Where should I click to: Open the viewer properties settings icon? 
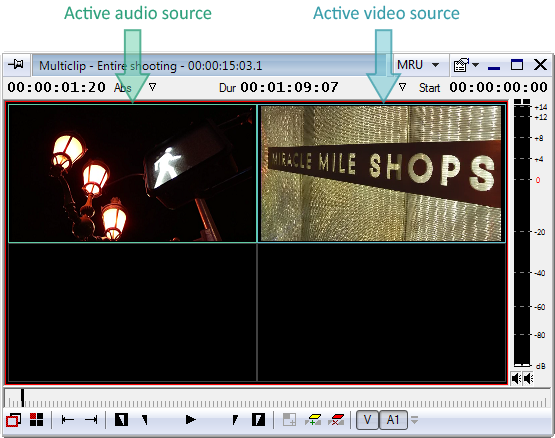click(461, 65)
